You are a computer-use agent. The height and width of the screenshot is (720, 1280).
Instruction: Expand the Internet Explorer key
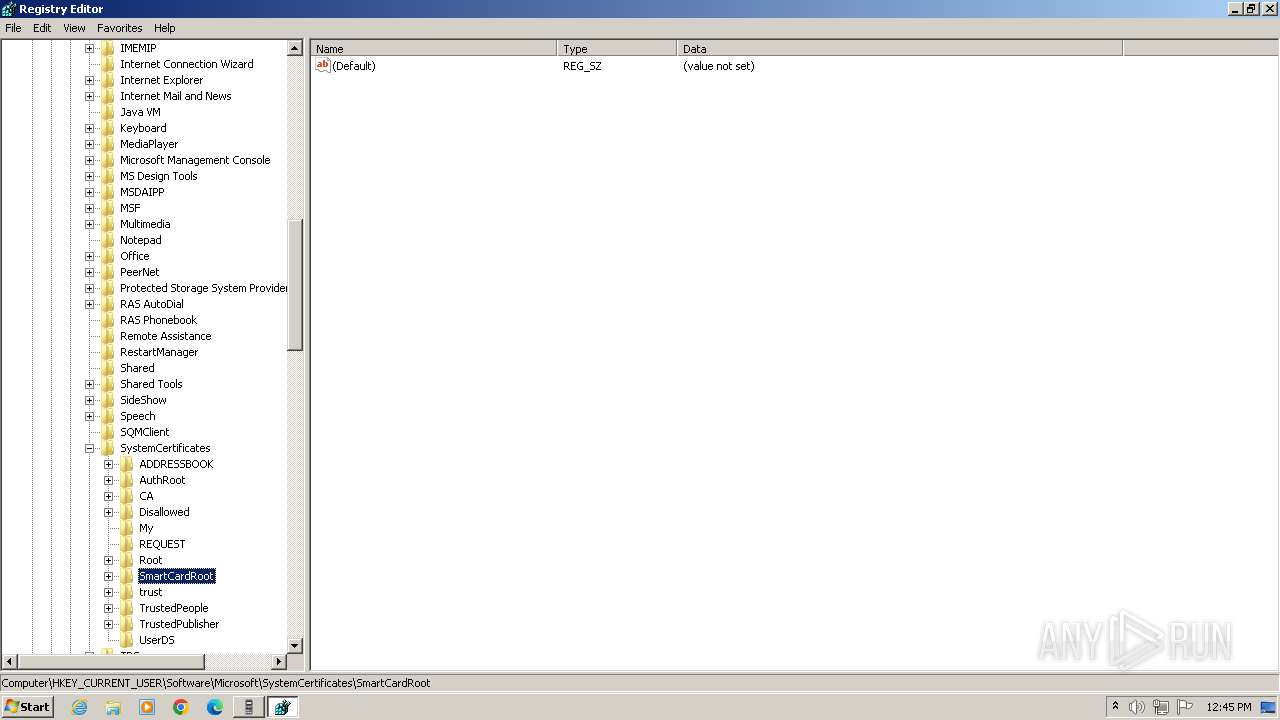point(89,80)
